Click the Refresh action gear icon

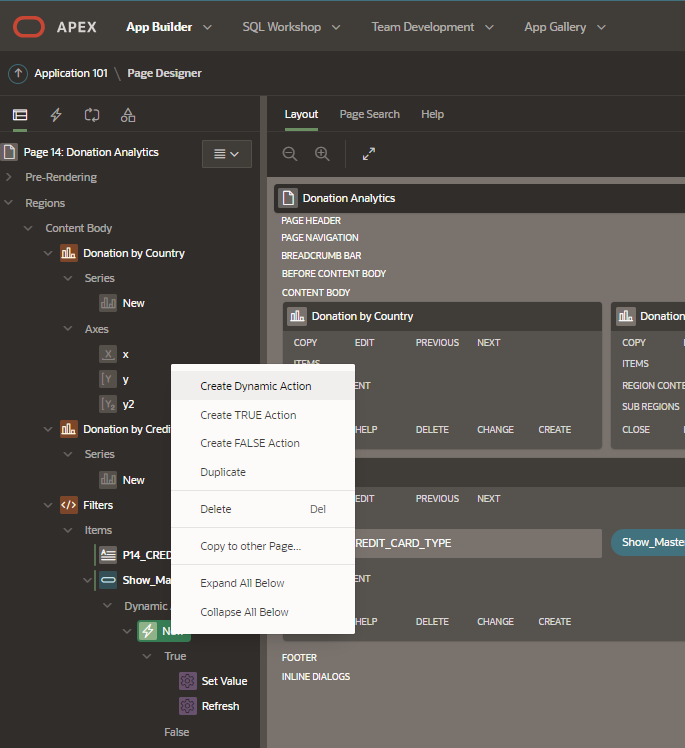(187, 706)
